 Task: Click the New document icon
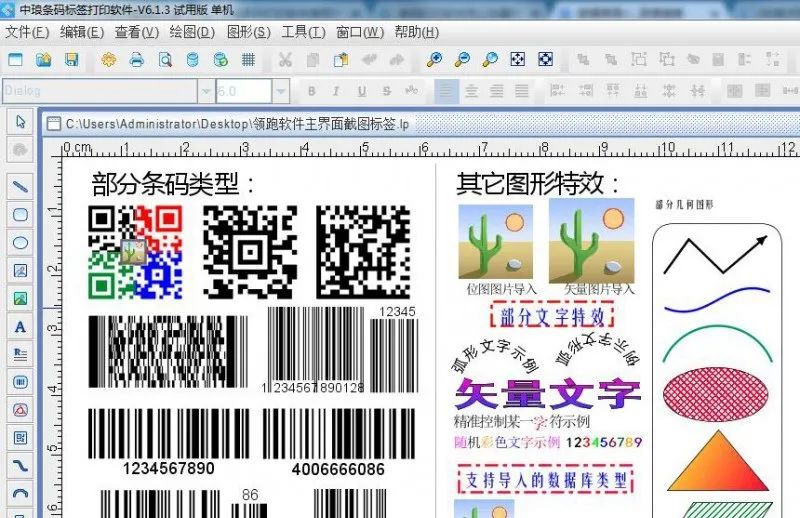(15, 60)
